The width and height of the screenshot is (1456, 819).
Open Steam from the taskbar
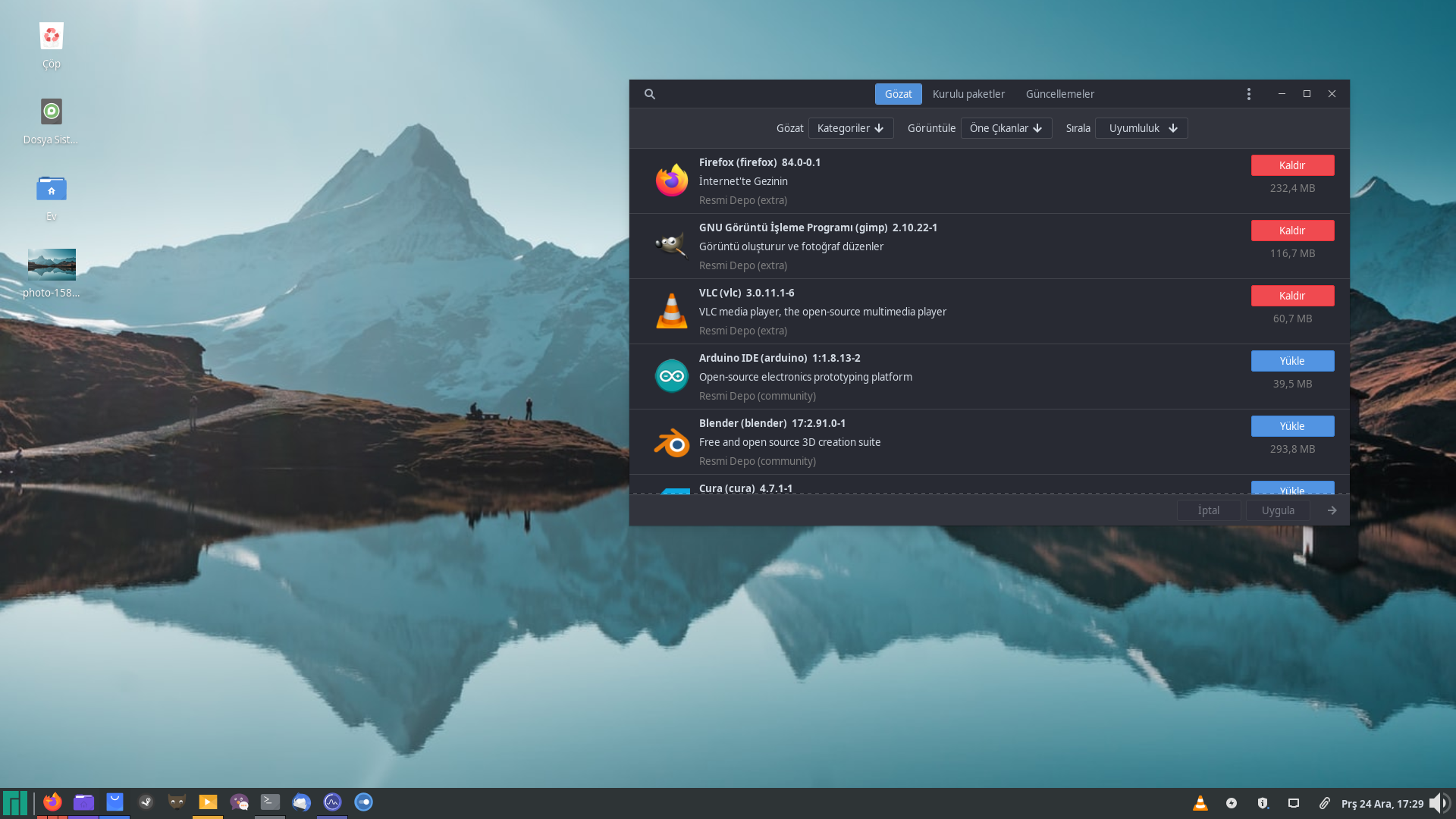[146, 802]
